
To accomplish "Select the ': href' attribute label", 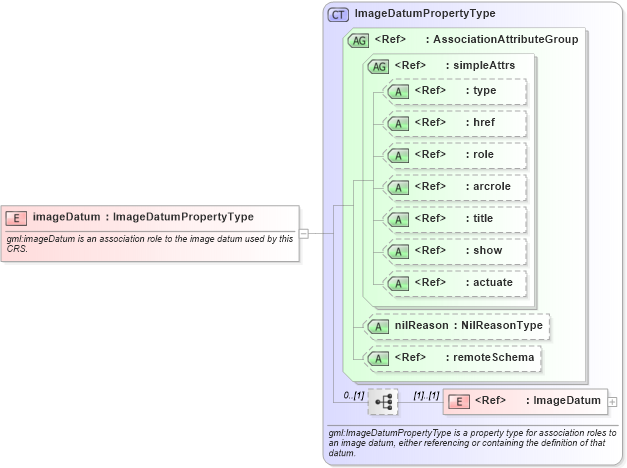I will (480, 122).
